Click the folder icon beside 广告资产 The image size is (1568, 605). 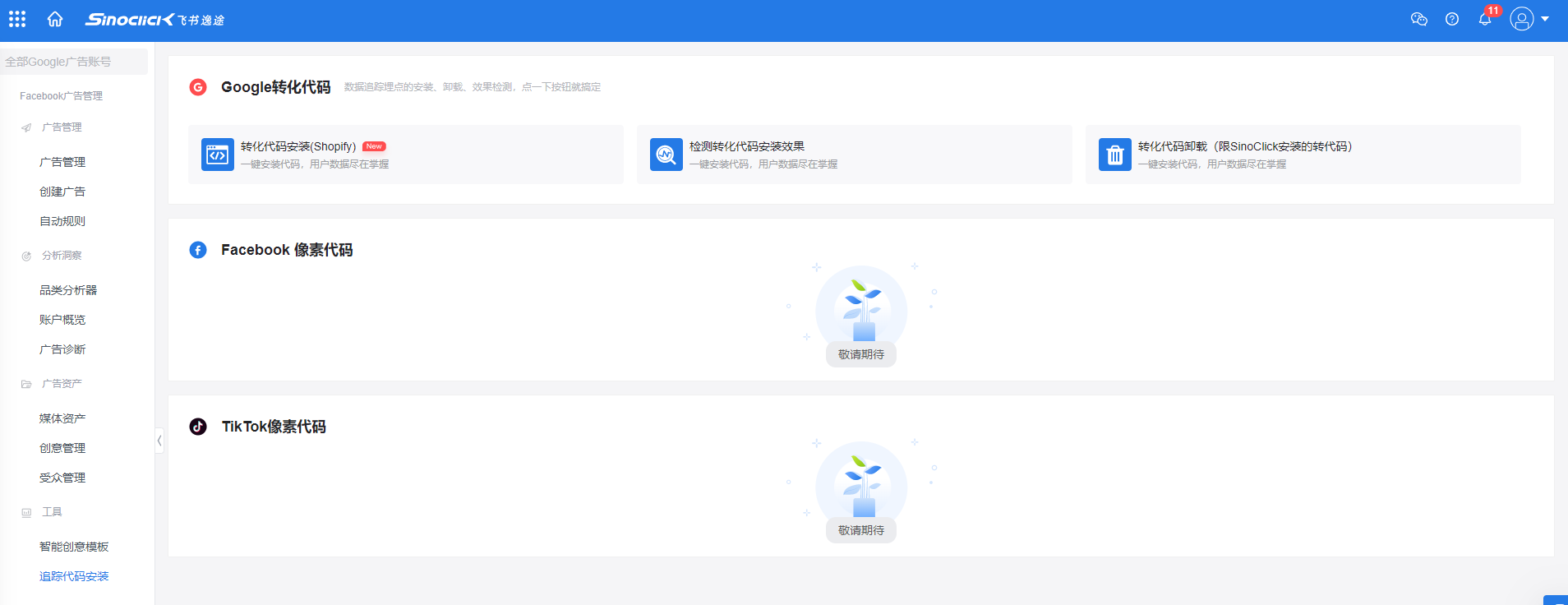click(26, 384)
